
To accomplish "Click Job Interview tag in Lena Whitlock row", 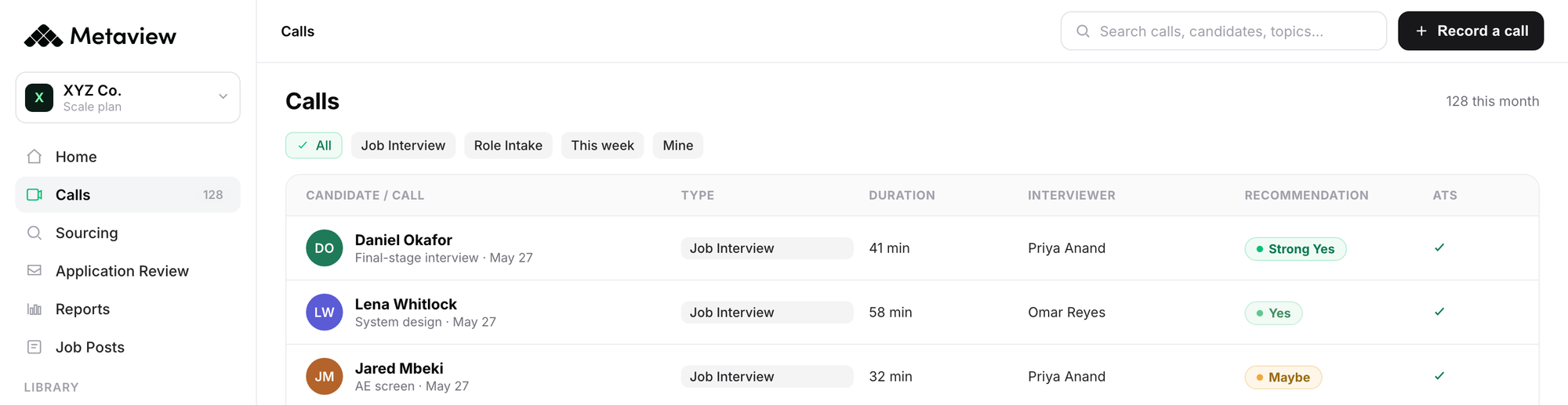I will click(767, 313).
